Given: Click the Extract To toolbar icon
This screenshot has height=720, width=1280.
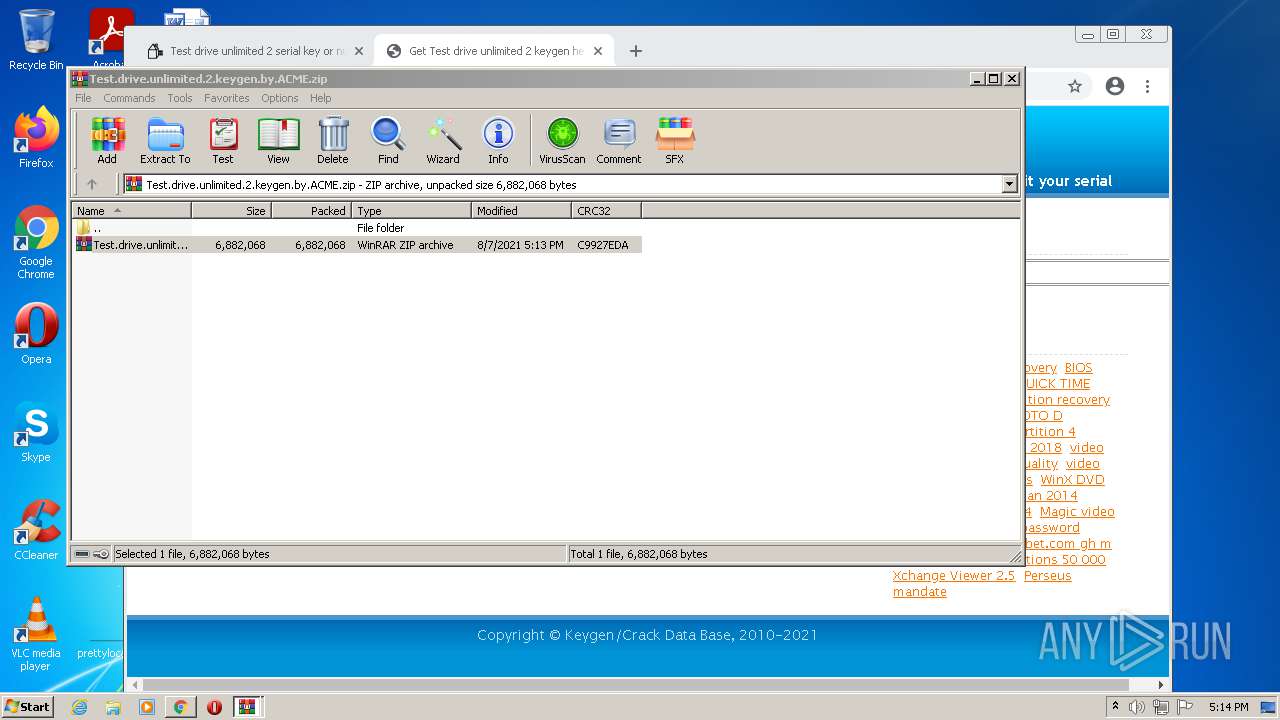Looking at the screenshot, I should point(165,140).
